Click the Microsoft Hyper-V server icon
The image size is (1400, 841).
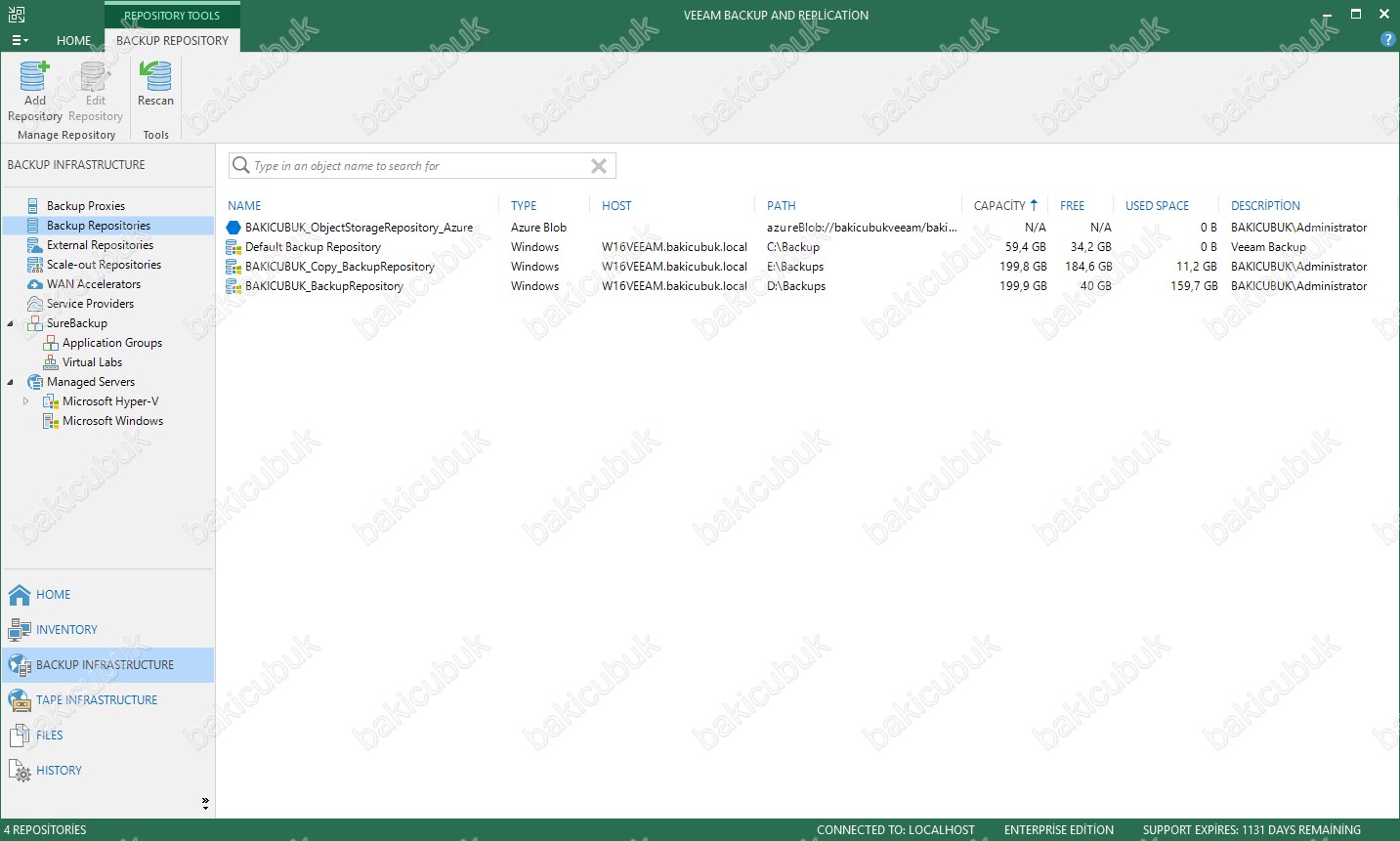(x=51, y=401)
